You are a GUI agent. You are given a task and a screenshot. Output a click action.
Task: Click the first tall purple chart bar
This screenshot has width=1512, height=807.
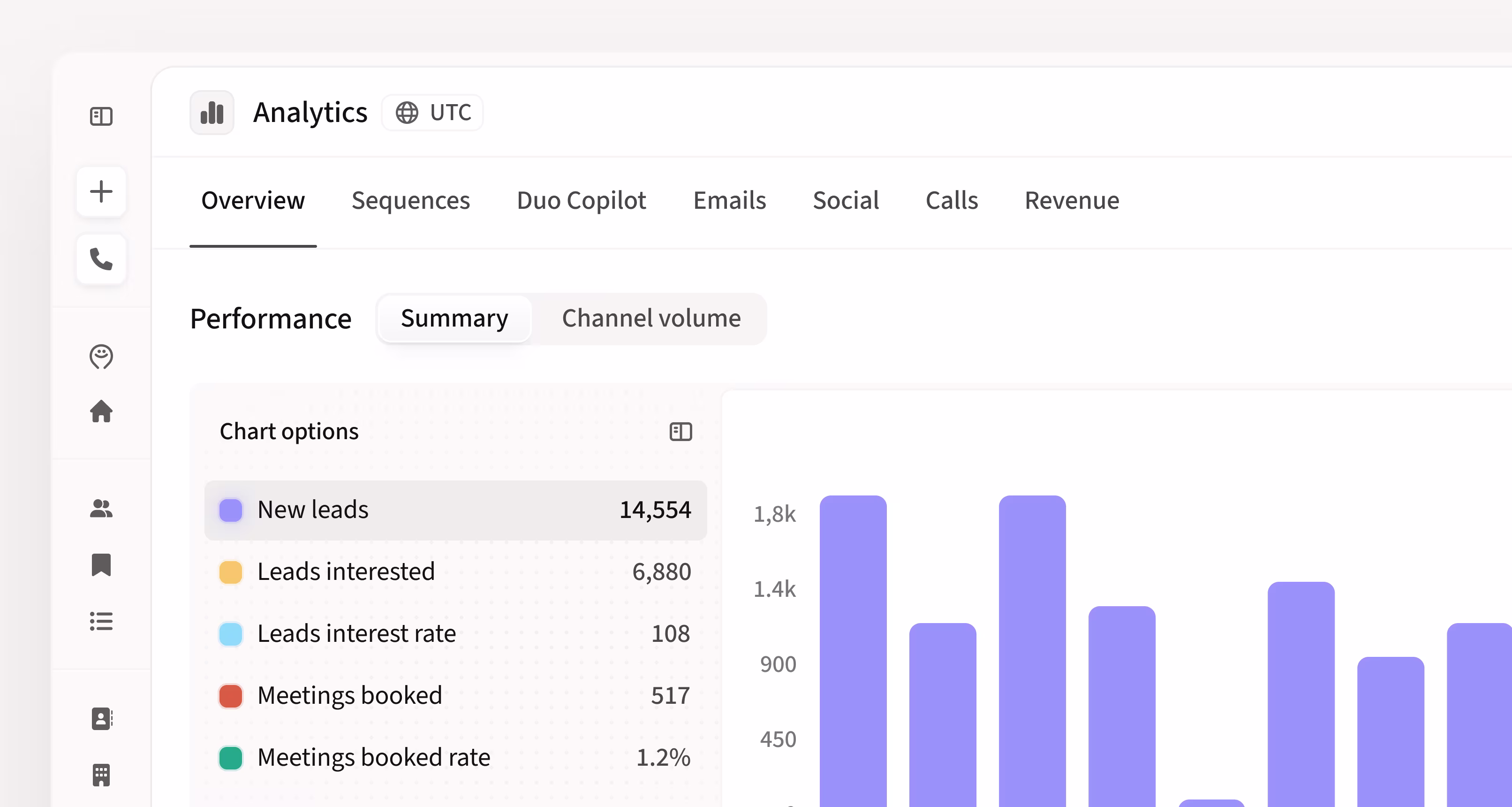pos(853,651)
